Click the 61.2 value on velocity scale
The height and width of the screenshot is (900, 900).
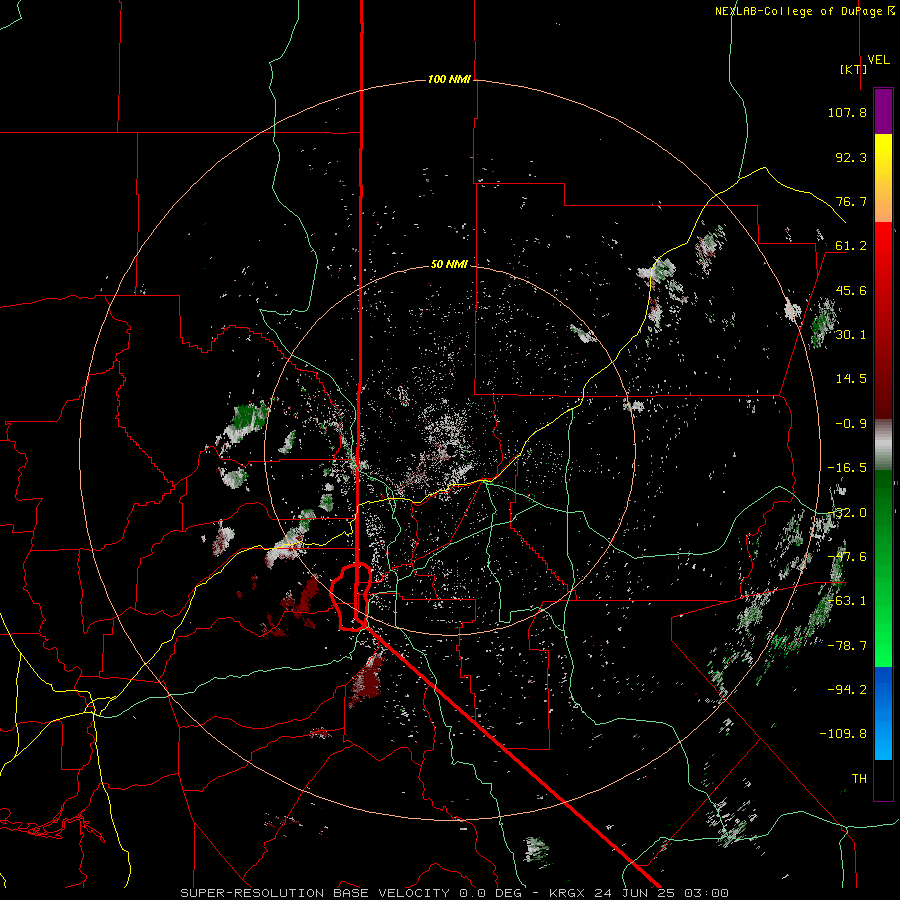[x=851, y=246]
